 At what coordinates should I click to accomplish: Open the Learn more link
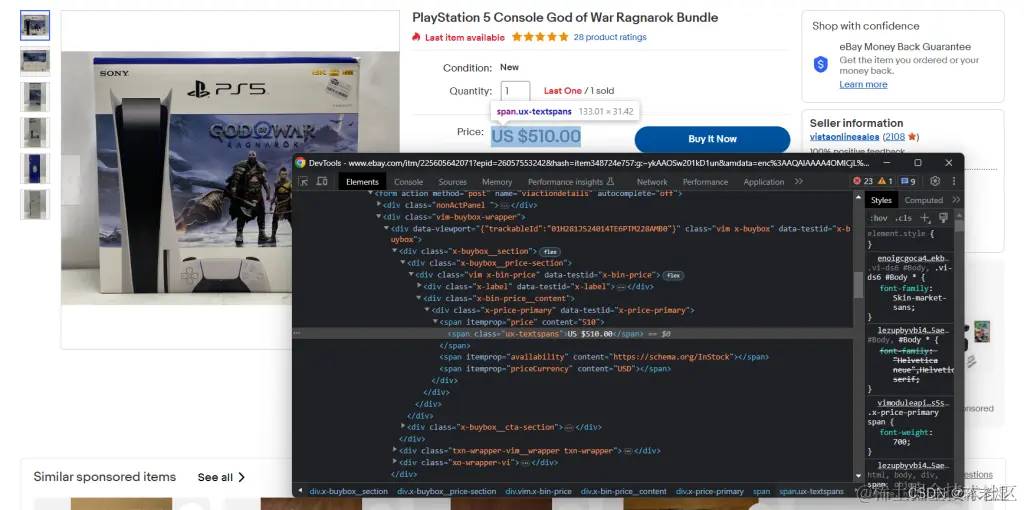pos(863,84)
